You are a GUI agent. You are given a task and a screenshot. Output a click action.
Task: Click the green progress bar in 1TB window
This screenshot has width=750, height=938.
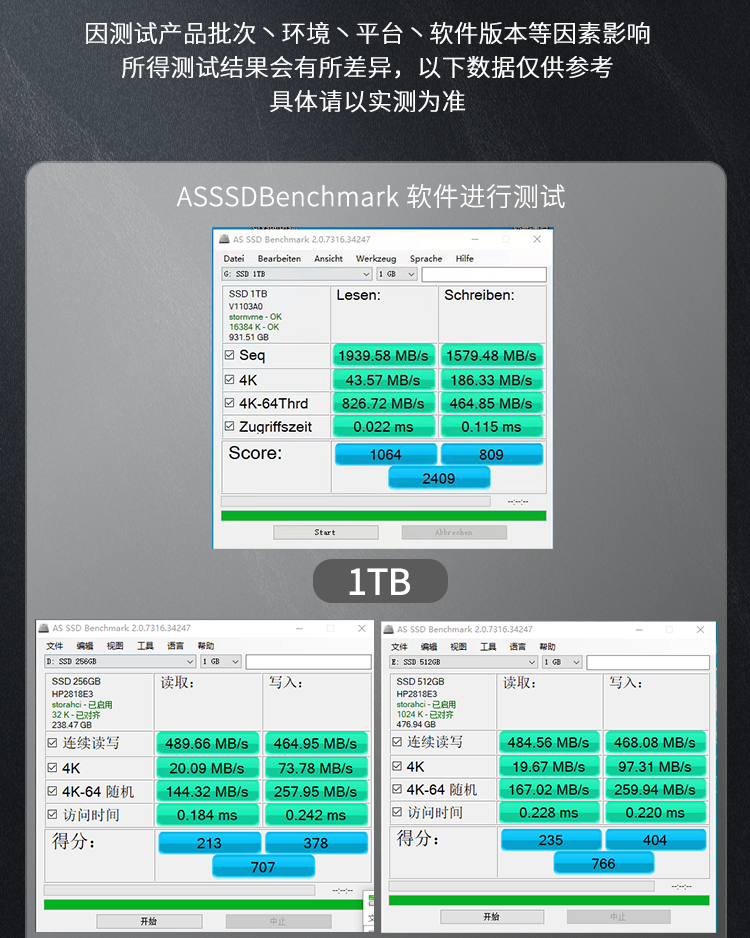click(383, 516)
